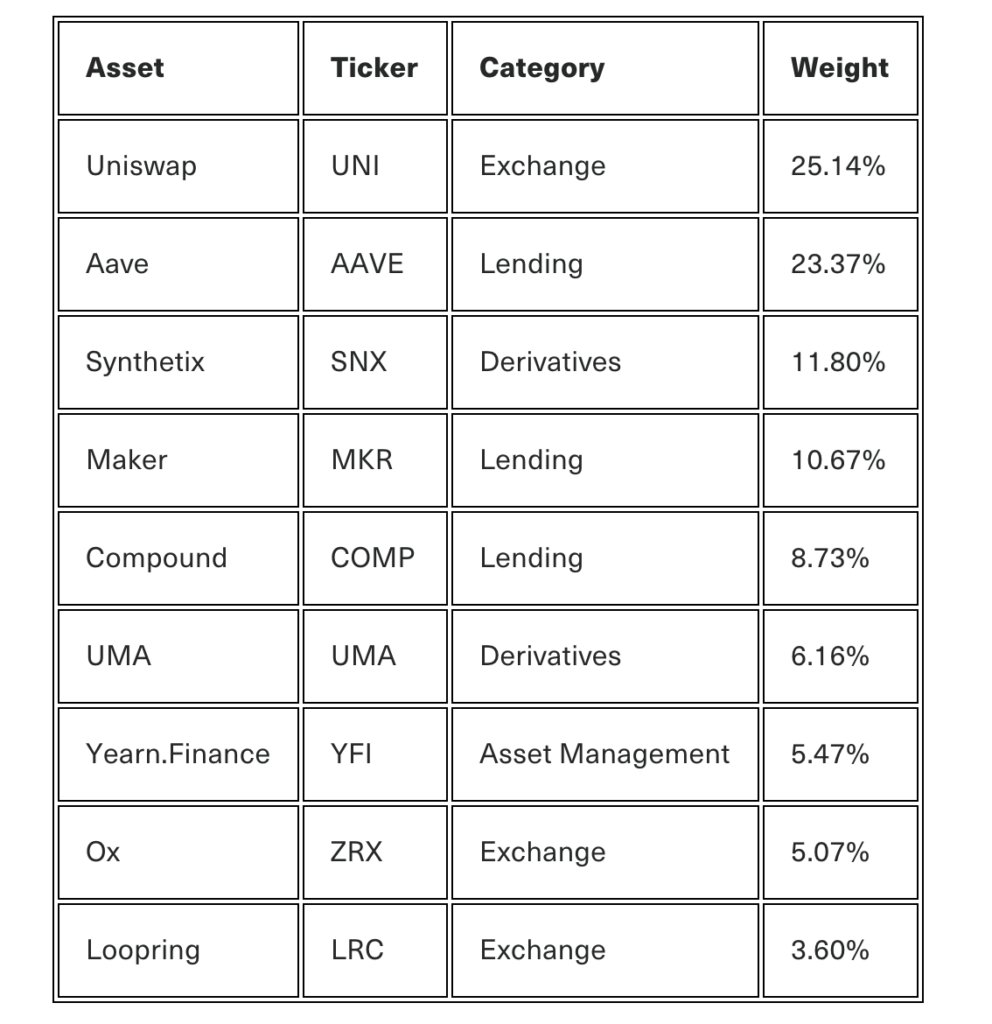Select the Synthetix asset name
992x1024 pixels.
[x=145, y=362]
